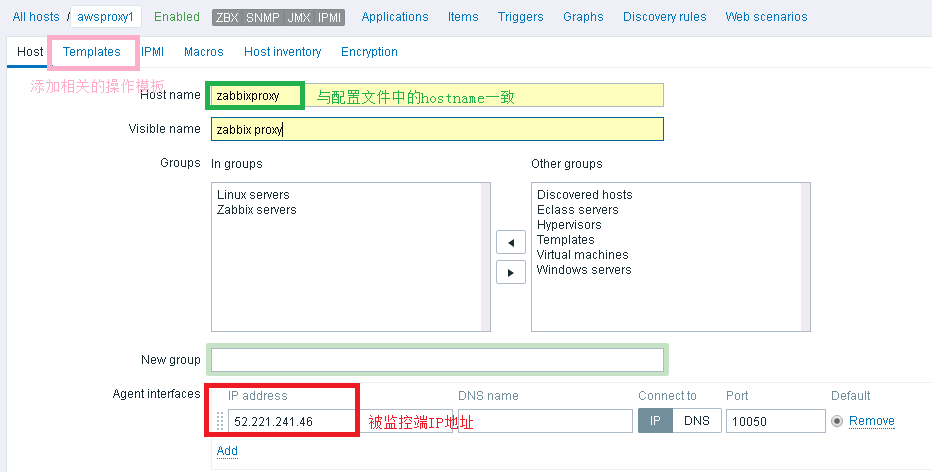Focus the Host name field
Image resolution: width=932 pixels, height=472 pixels.
(x=437, y=95)
